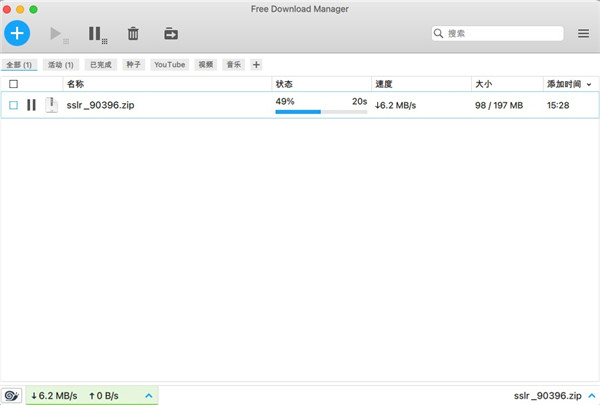Click the move to folder icon
This screenshot has width=600, height=405.
tap(171, 34)
